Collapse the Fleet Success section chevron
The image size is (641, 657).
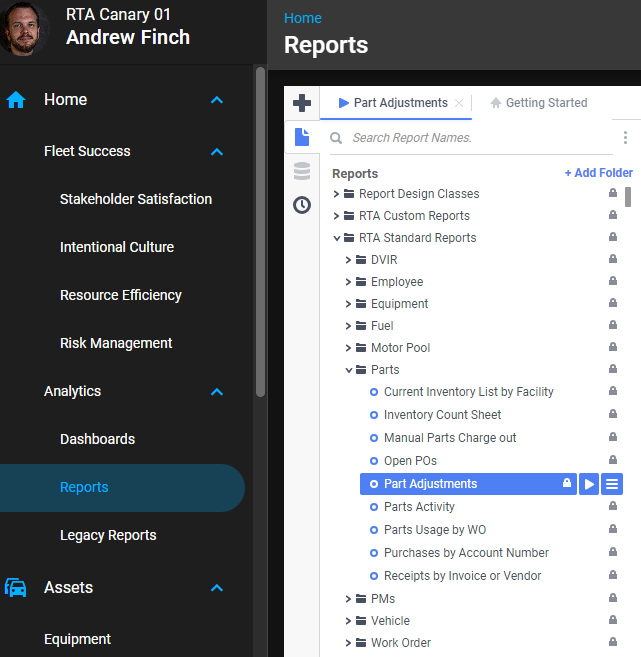(217, 152)
